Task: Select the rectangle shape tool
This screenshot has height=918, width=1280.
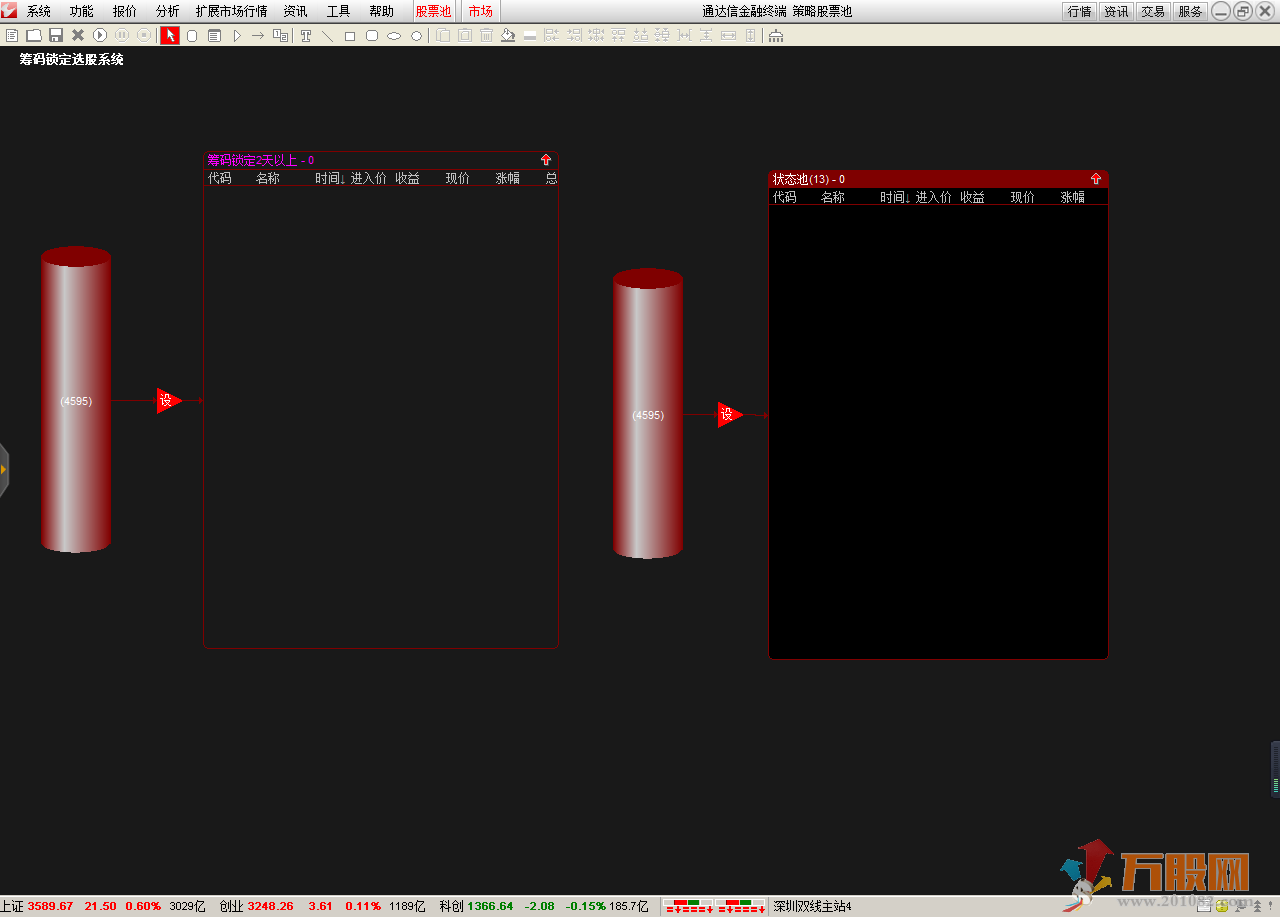Action: (350, 35)
